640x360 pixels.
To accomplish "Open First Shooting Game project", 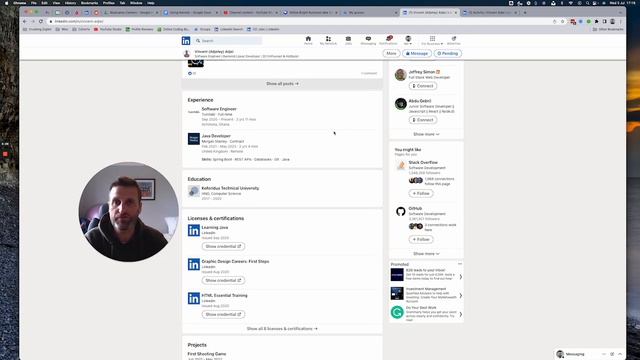I will 207,354.
